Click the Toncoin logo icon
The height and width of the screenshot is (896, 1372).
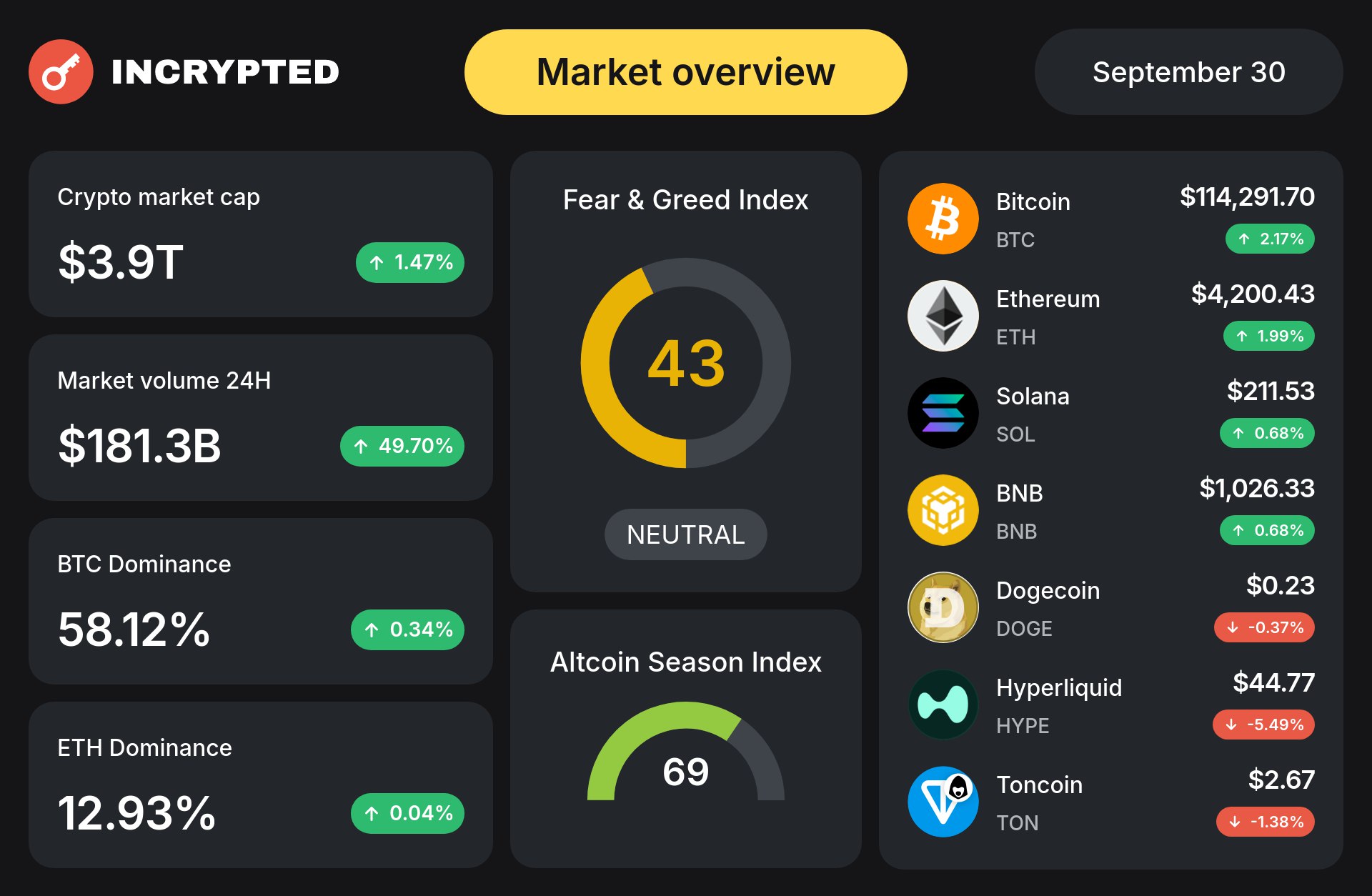point(943,802)
